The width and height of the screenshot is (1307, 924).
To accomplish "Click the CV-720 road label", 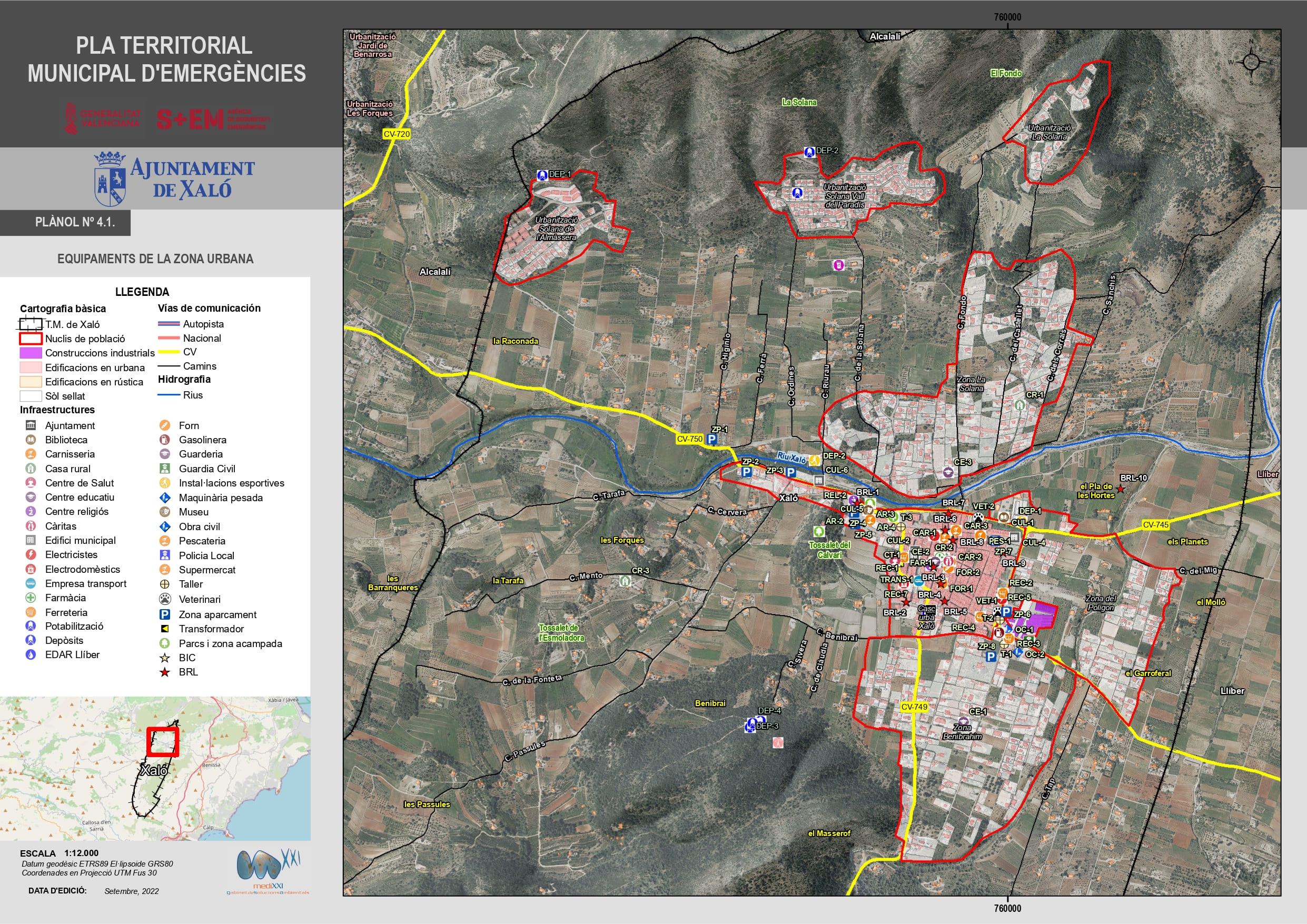I will point(396,134).
